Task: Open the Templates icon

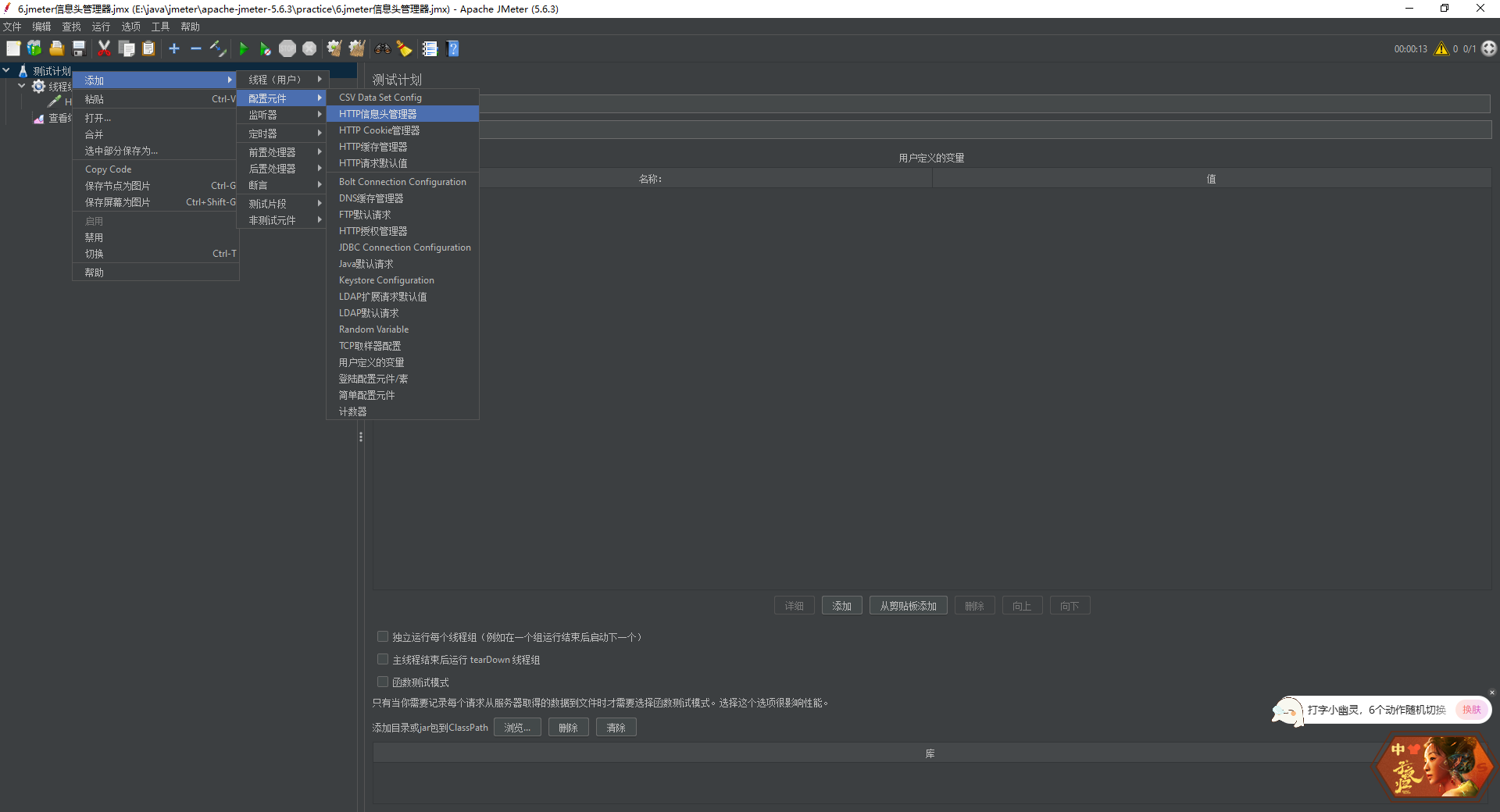Action: (34, 48)
